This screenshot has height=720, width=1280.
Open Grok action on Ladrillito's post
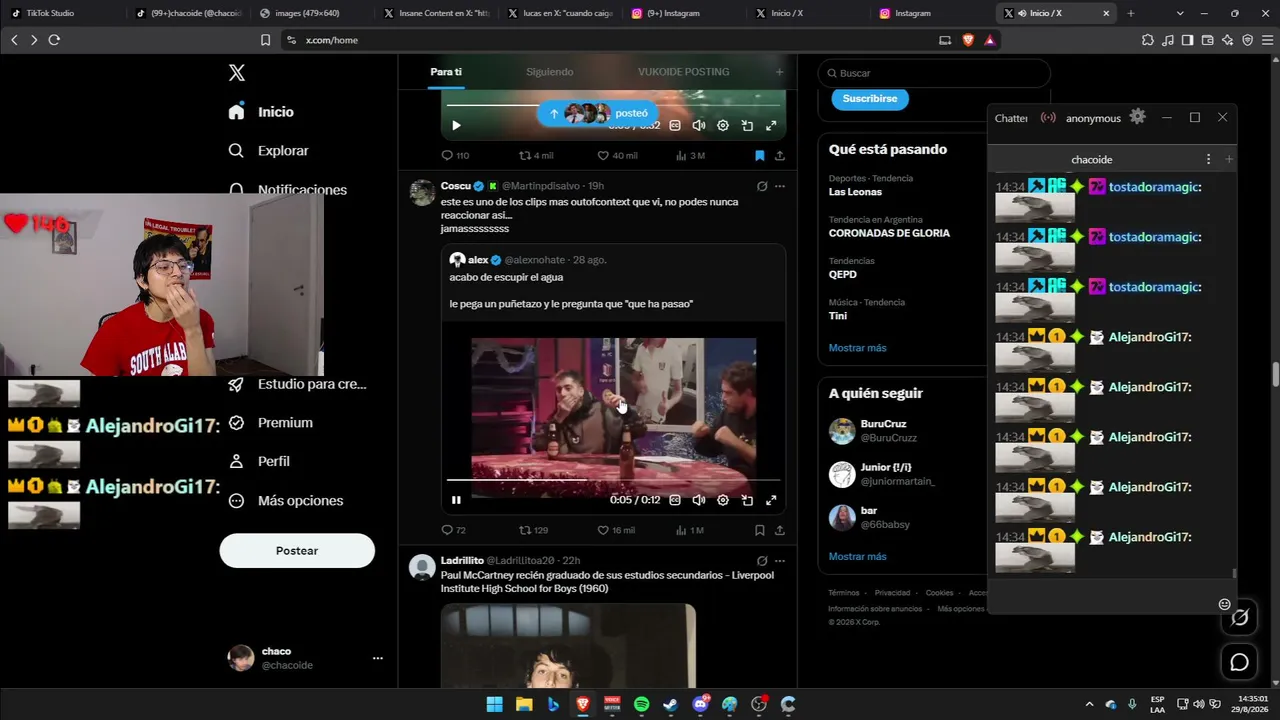click(762, 561)
